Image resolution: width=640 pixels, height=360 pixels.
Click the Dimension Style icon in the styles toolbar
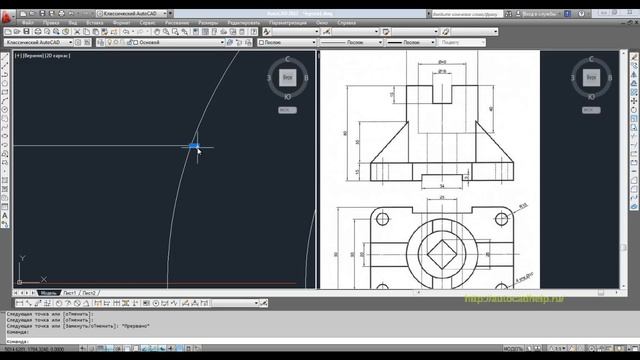327,31
